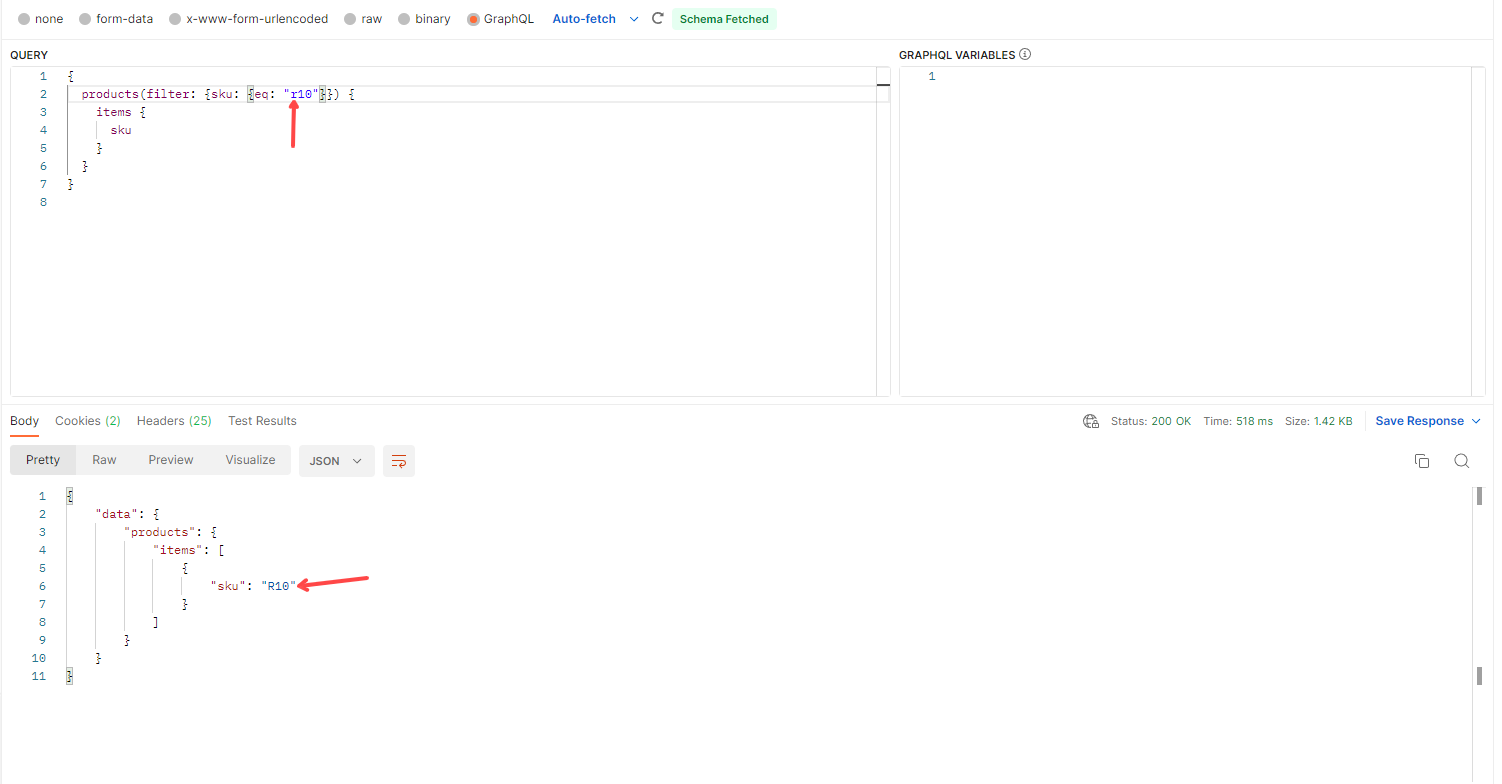This screenshot has width=1502, height=784.
Task: Click the copy response icon
Action: tap(1422, 461)
